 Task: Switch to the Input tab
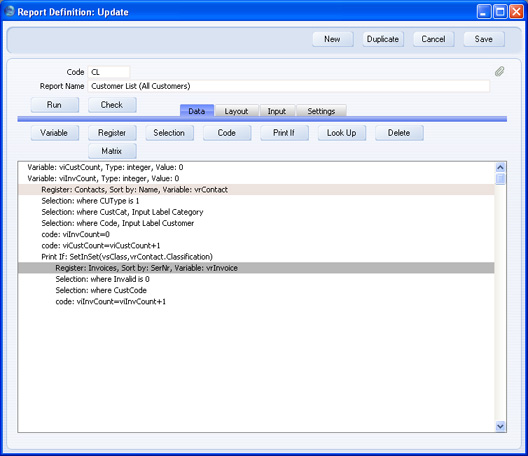pyautogui.click(x=277, y=111)
